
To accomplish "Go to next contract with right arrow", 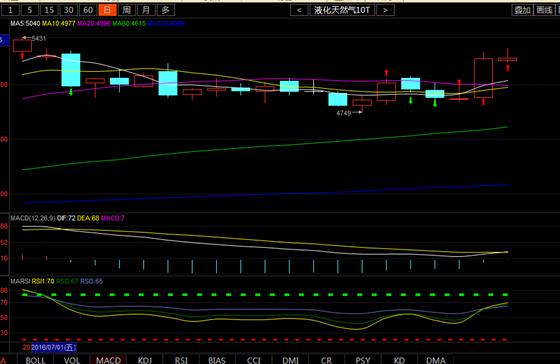I will (x=385, y=10).
